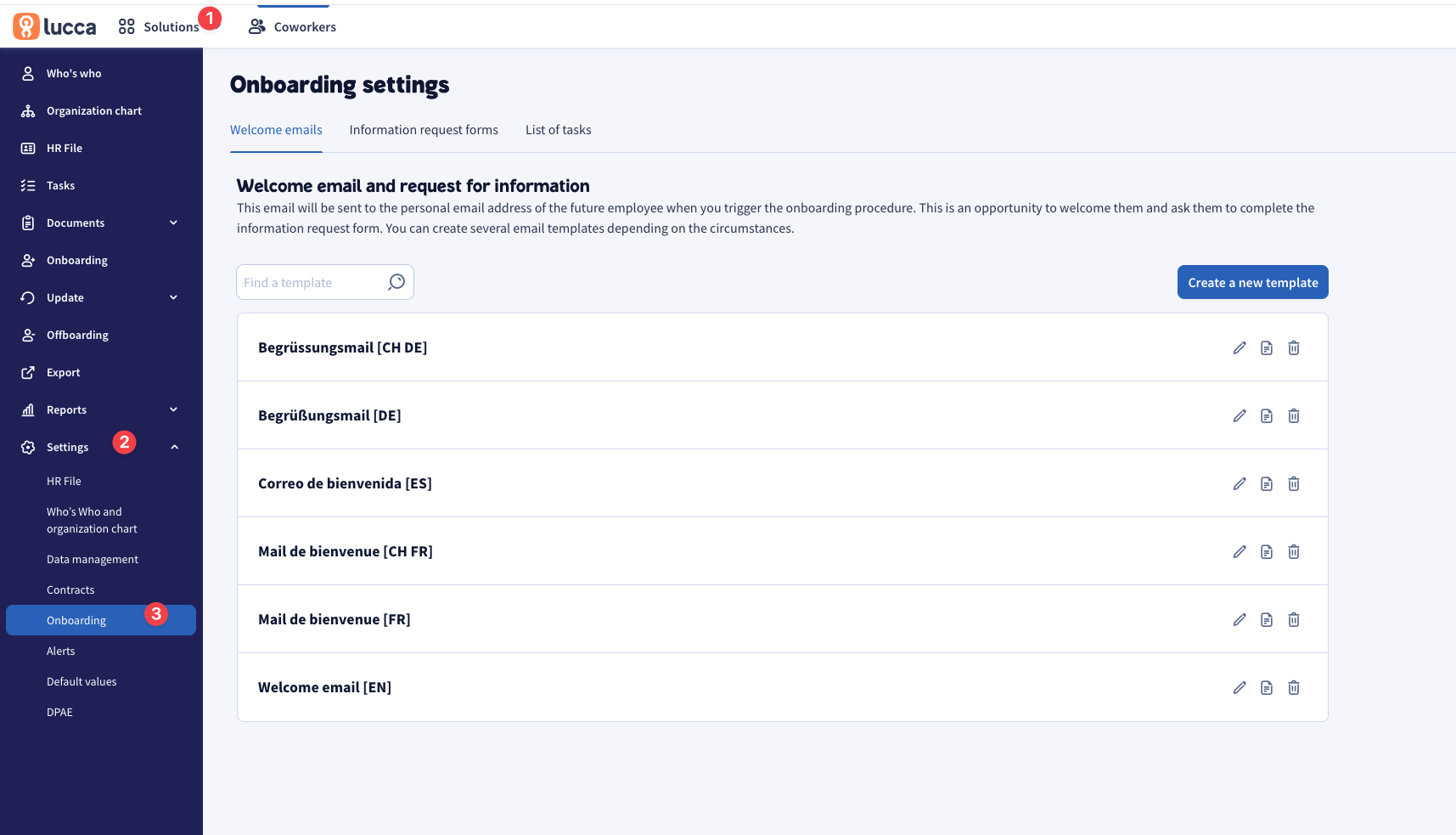Viewport: 1456px width, 835px height.
Task: Click document icon for Begrüßungsmail [DE]
Action: coord(1267,415)
